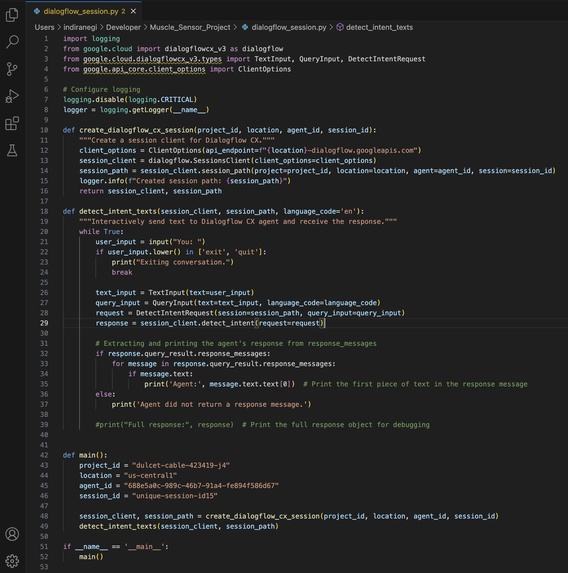Open Source Control branch icon
568x573 pixels.
click(x=12, y=69)
